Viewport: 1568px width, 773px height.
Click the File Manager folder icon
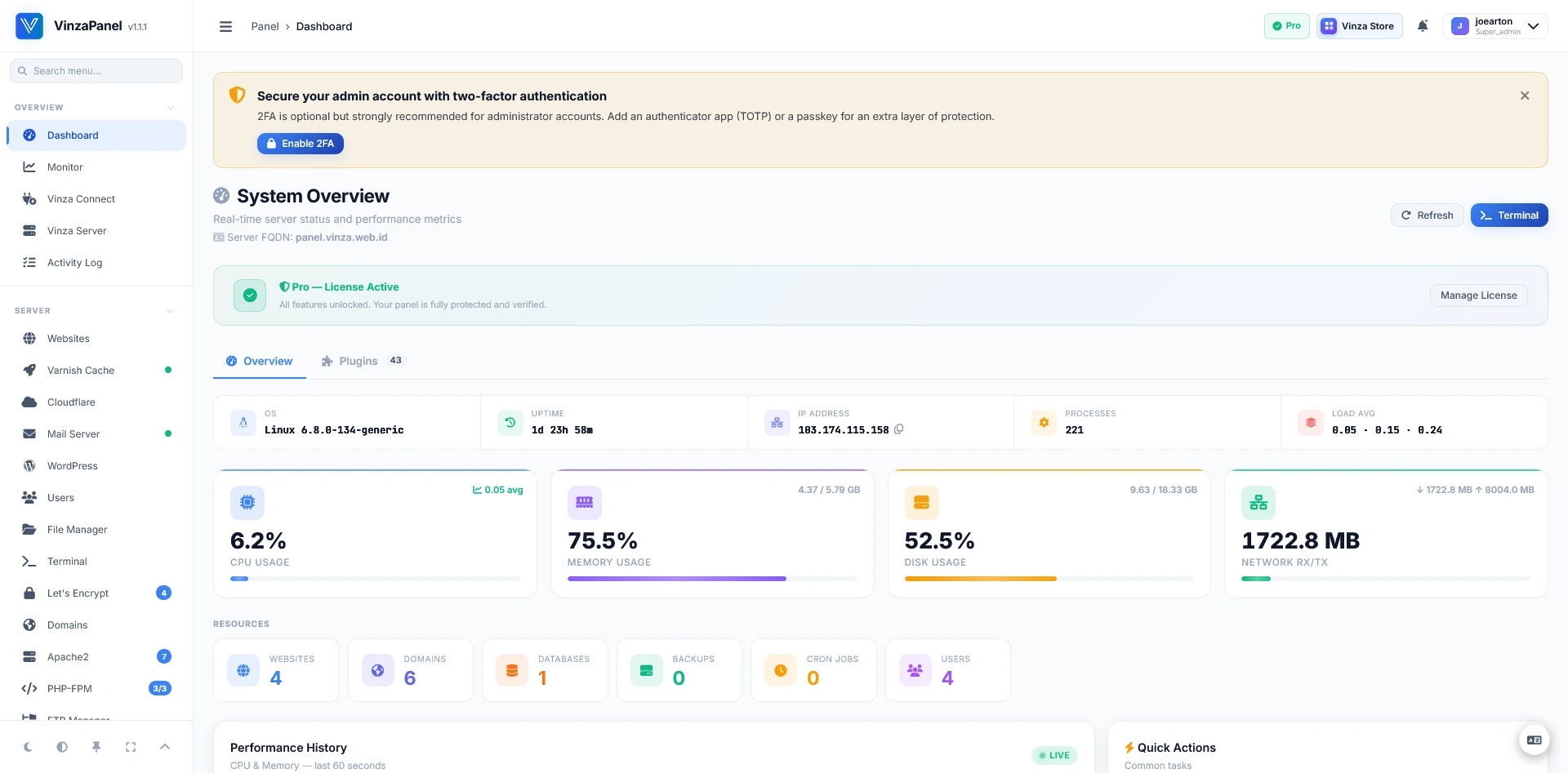[x=29, y=530]
